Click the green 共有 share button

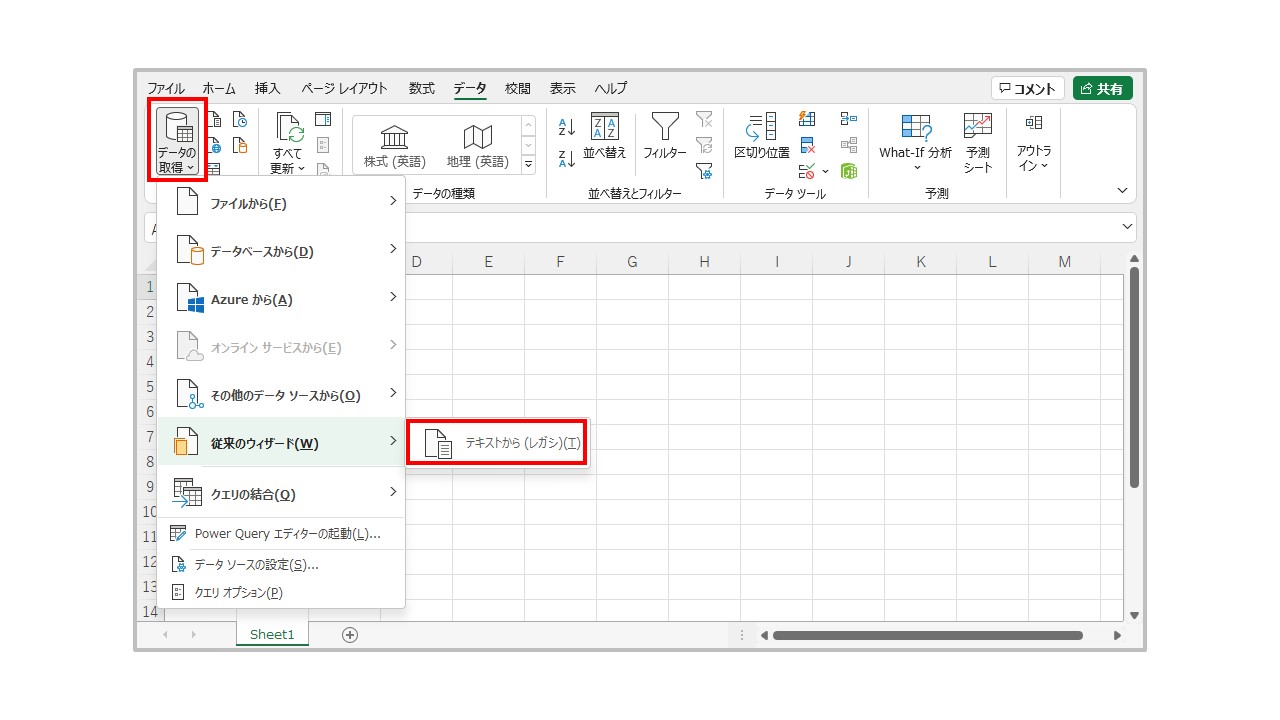(x=1102, y=88)
